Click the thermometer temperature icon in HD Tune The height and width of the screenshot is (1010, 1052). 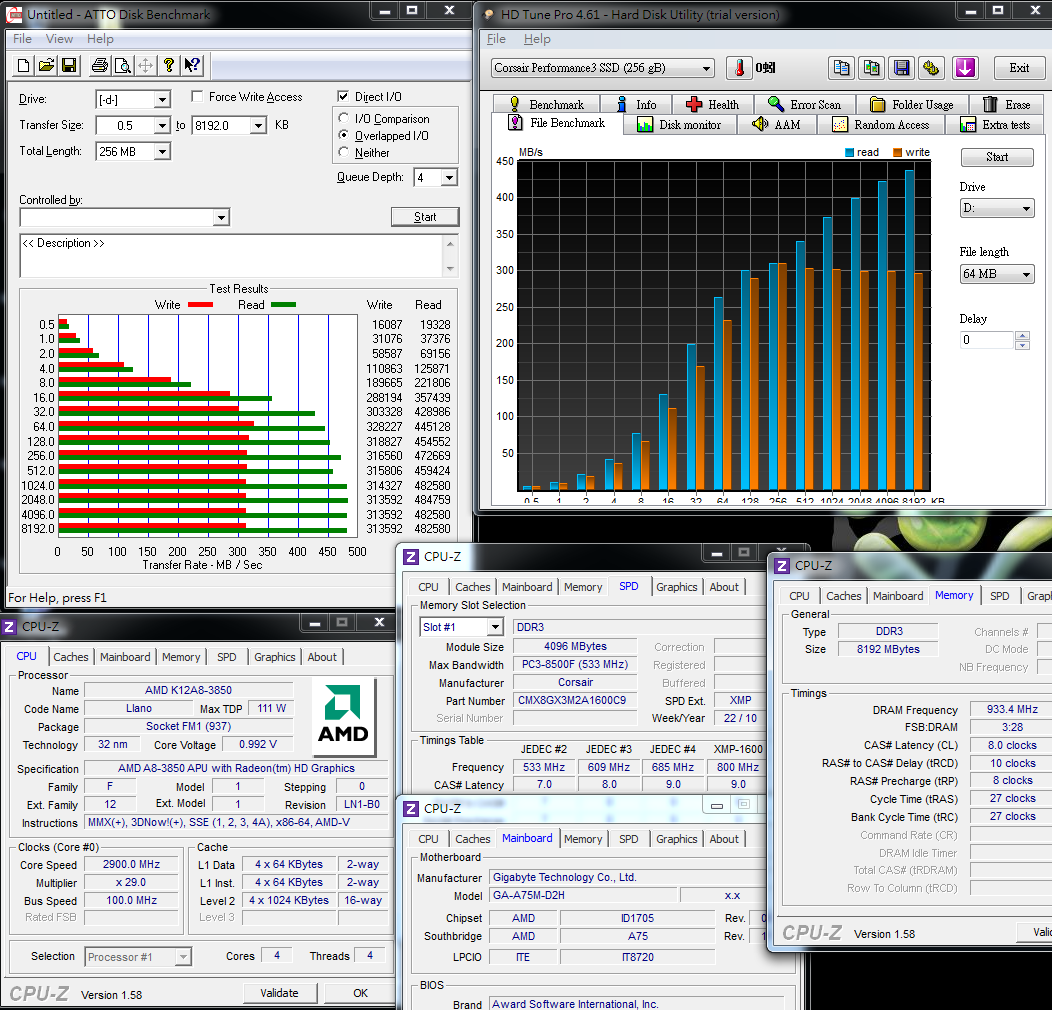click(739, 68)
